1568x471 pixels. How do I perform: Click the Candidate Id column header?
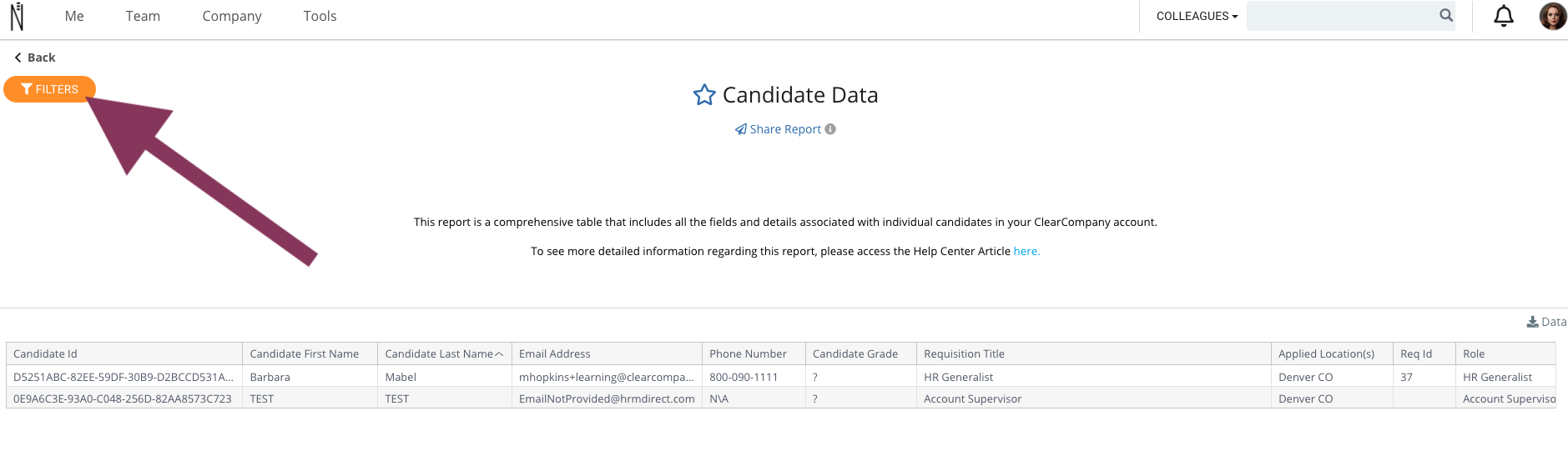[124, 353]
